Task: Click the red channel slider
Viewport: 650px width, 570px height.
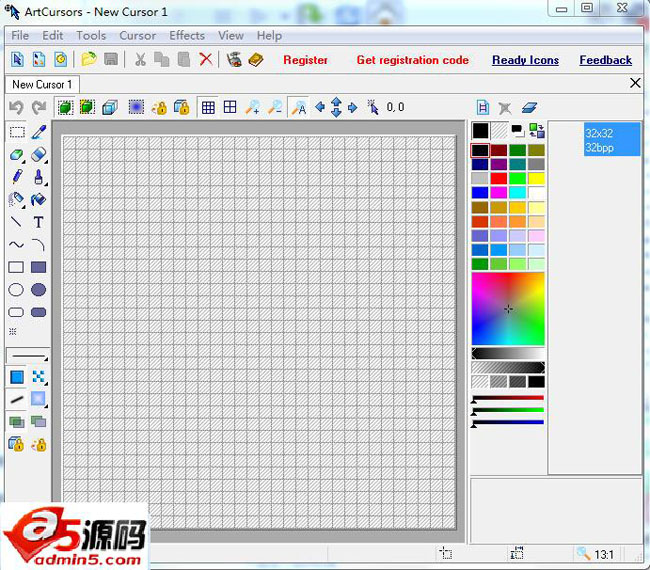Action: coord(508,399)
